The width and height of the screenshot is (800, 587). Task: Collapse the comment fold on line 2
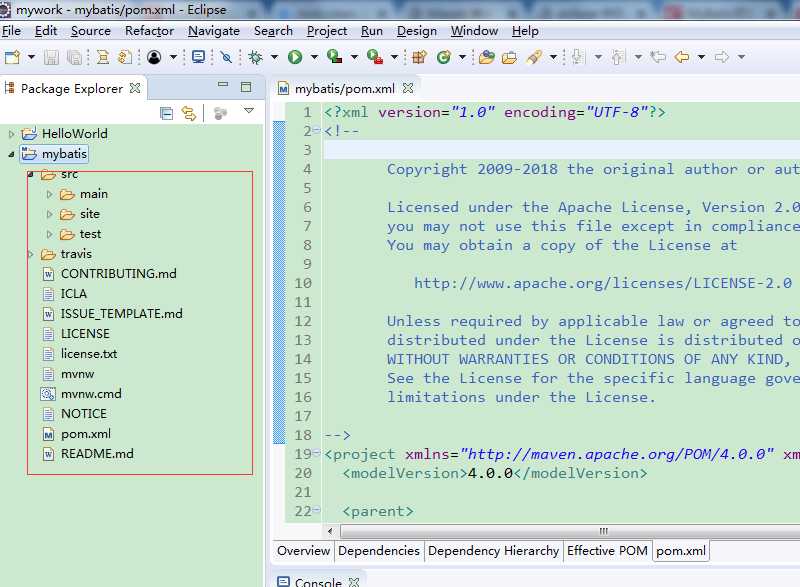click(x=316, y=131)
